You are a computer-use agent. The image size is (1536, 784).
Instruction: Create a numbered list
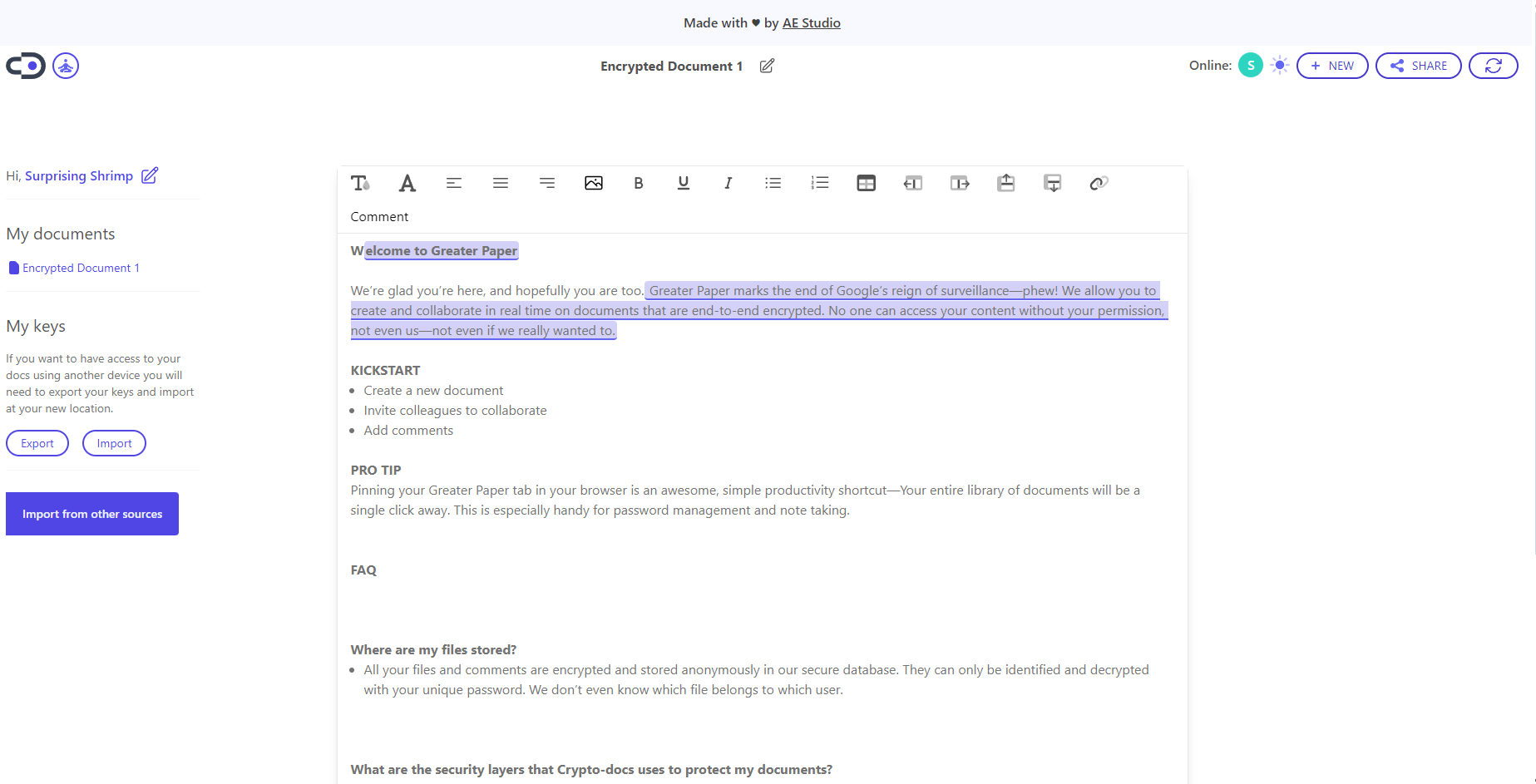pyautogui.click(x=820, y=183)
